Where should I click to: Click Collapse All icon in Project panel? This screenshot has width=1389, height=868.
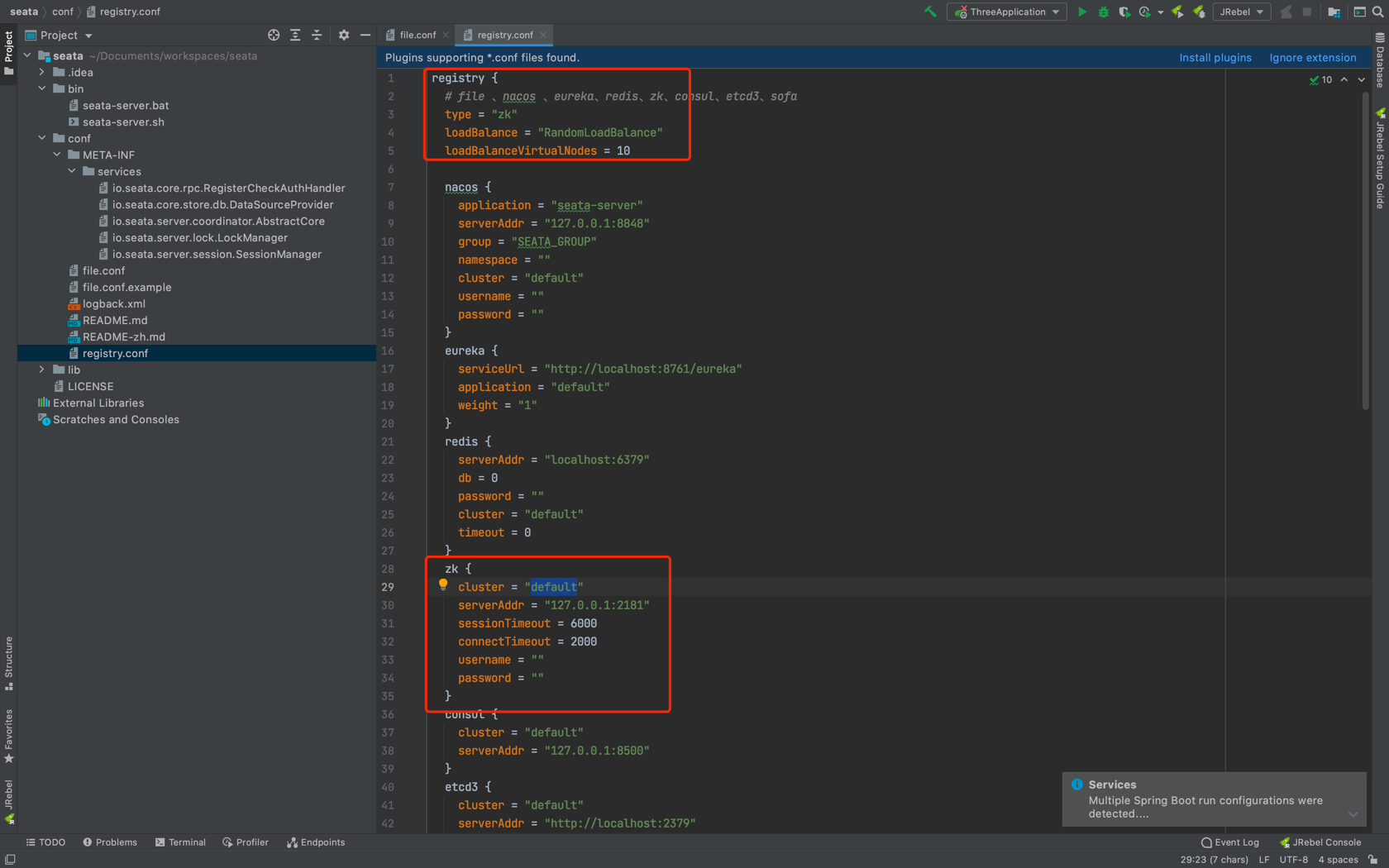[x=317, y=35]
